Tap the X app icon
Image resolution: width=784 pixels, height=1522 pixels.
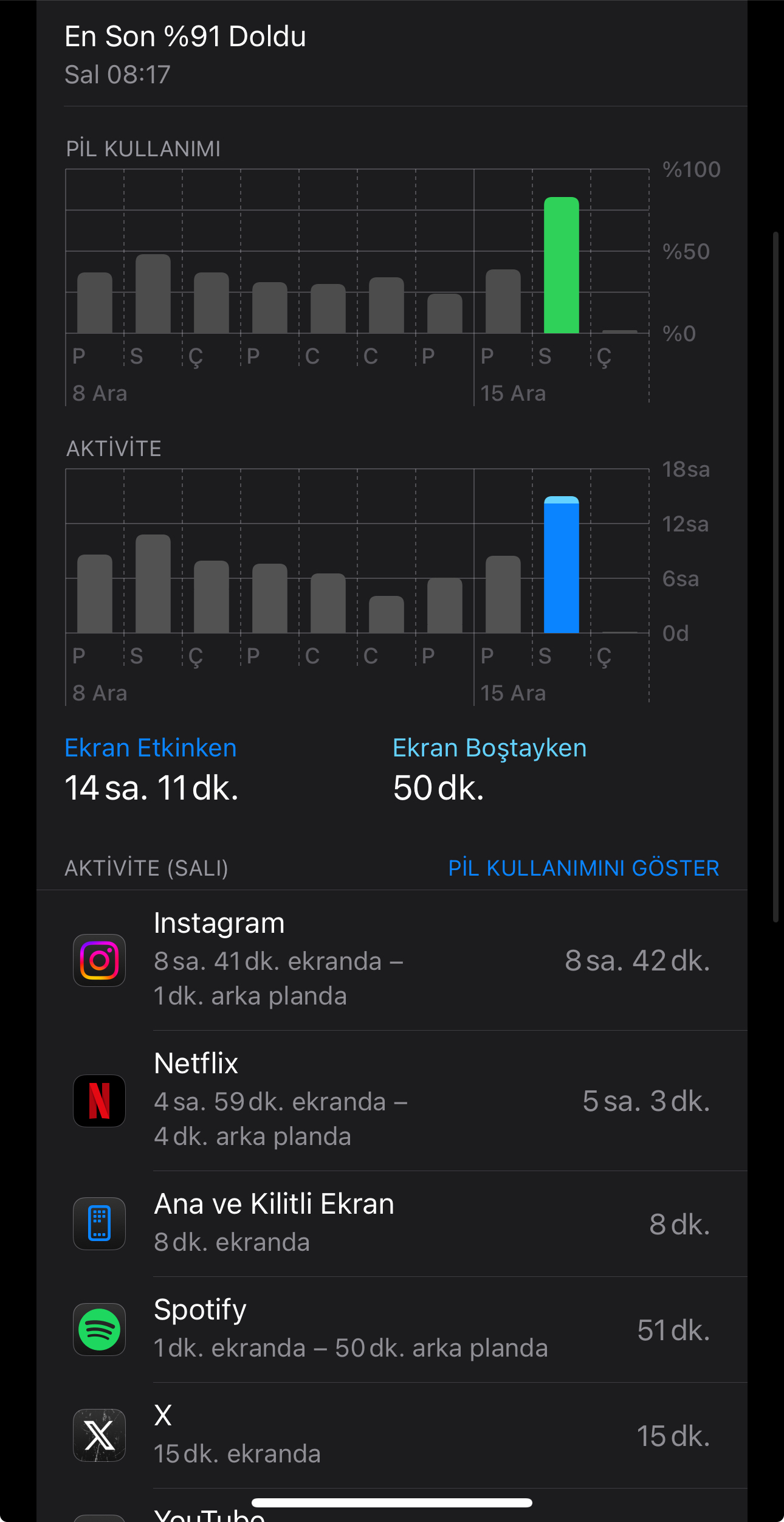tap(99, 1435)
